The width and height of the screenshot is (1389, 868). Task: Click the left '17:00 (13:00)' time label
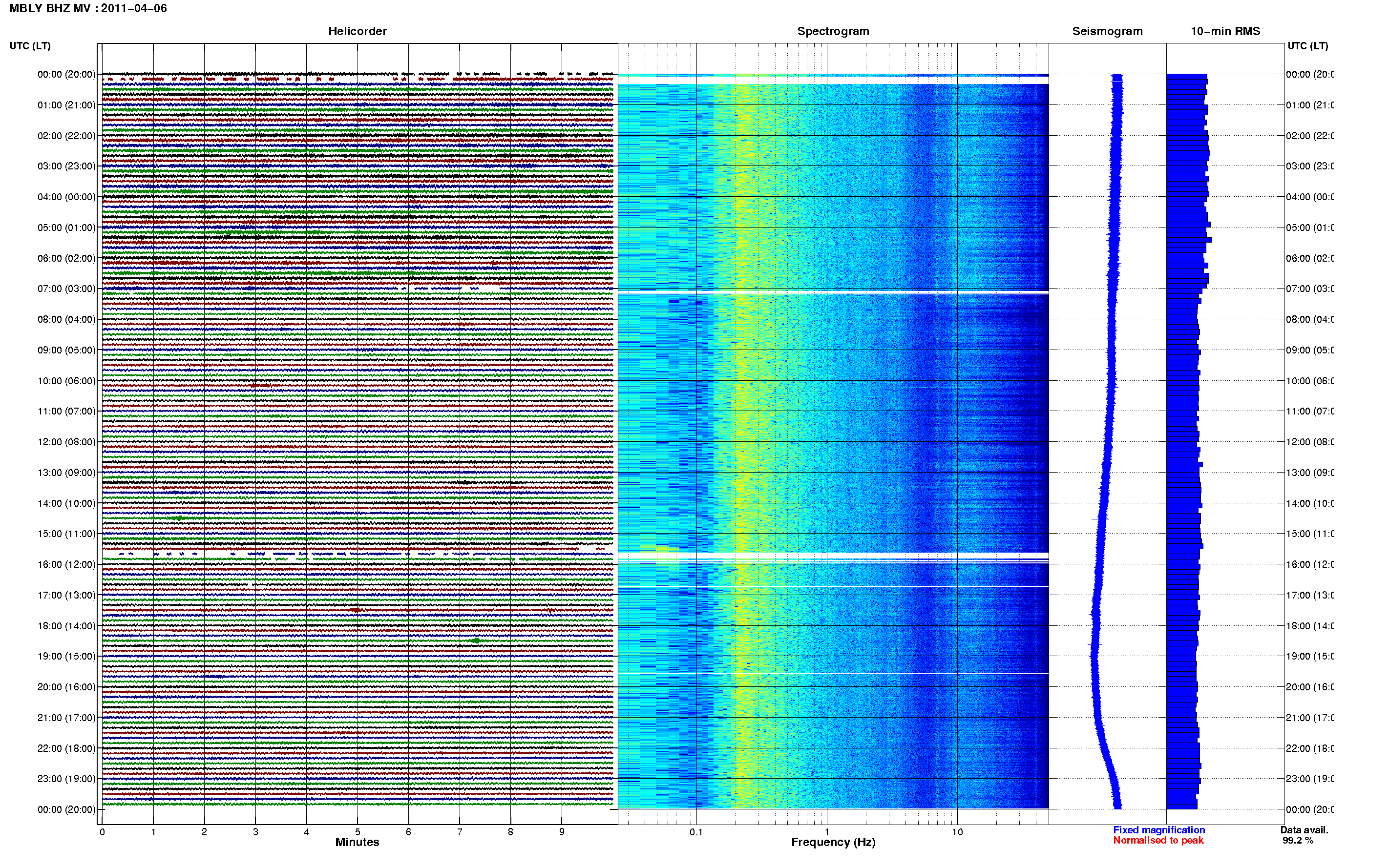66,595
